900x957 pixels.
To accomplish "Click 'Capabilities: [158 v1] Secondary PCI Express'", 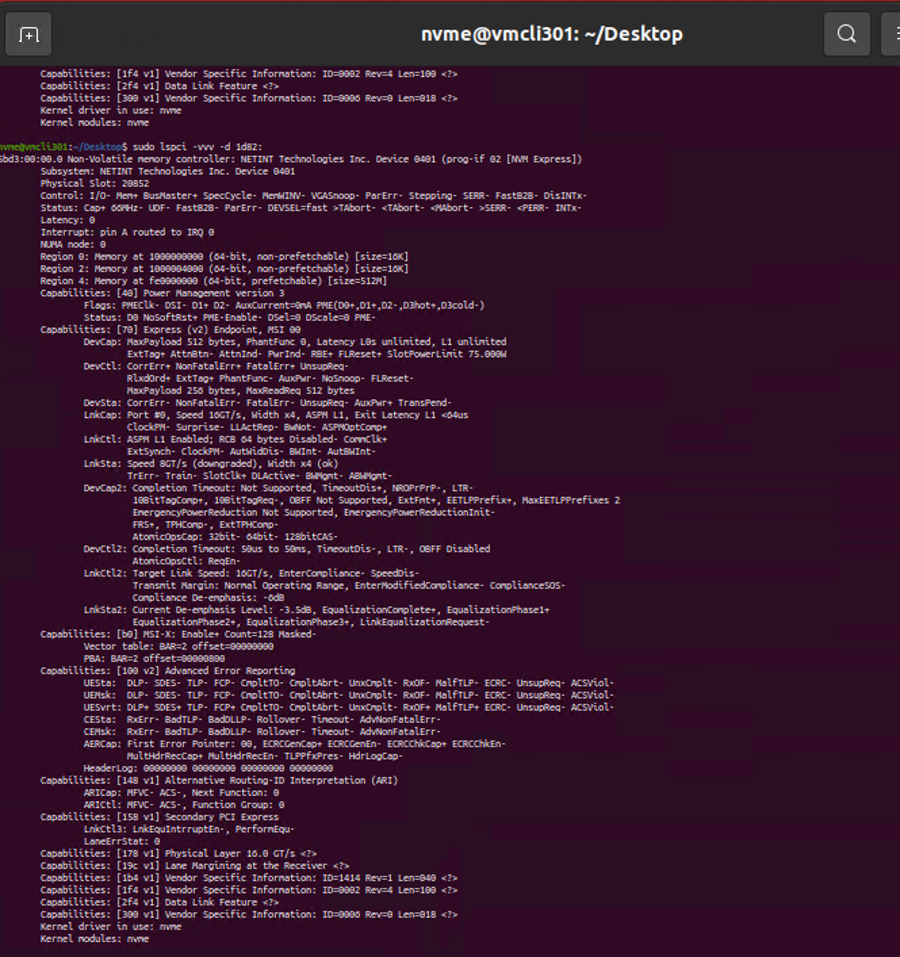I will (160, 818).
